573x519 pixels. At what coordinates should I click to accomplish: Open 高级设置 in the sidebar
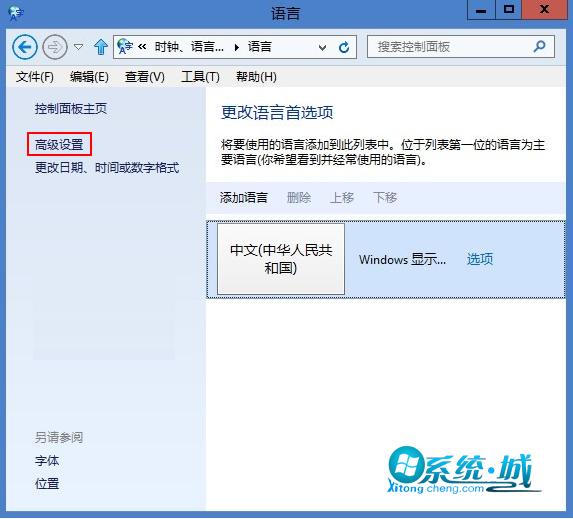coord(59,145)
